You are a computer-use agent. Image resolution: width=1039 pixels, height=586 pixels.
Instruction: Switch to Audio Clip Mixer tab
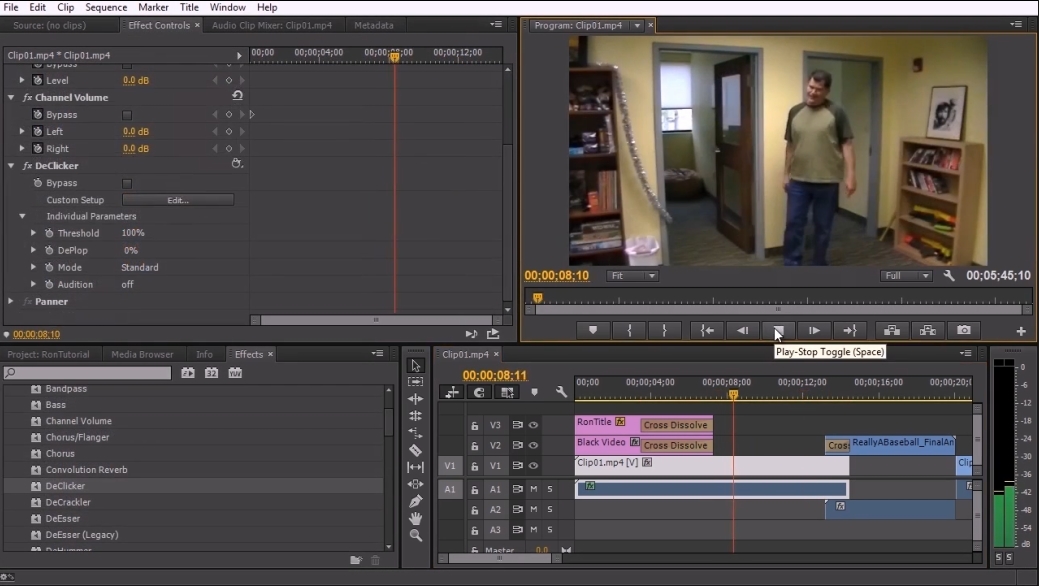coord(272,25)
